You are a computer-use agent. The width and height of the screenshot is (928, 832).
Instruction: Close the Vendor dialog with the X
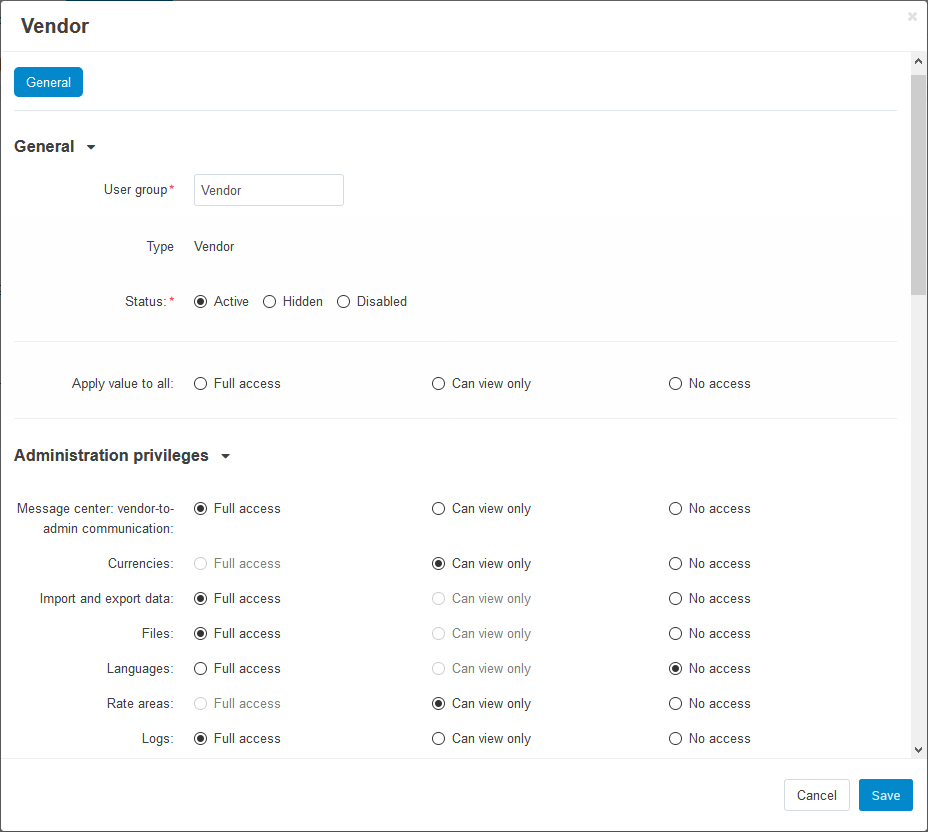tap(912, 17)
